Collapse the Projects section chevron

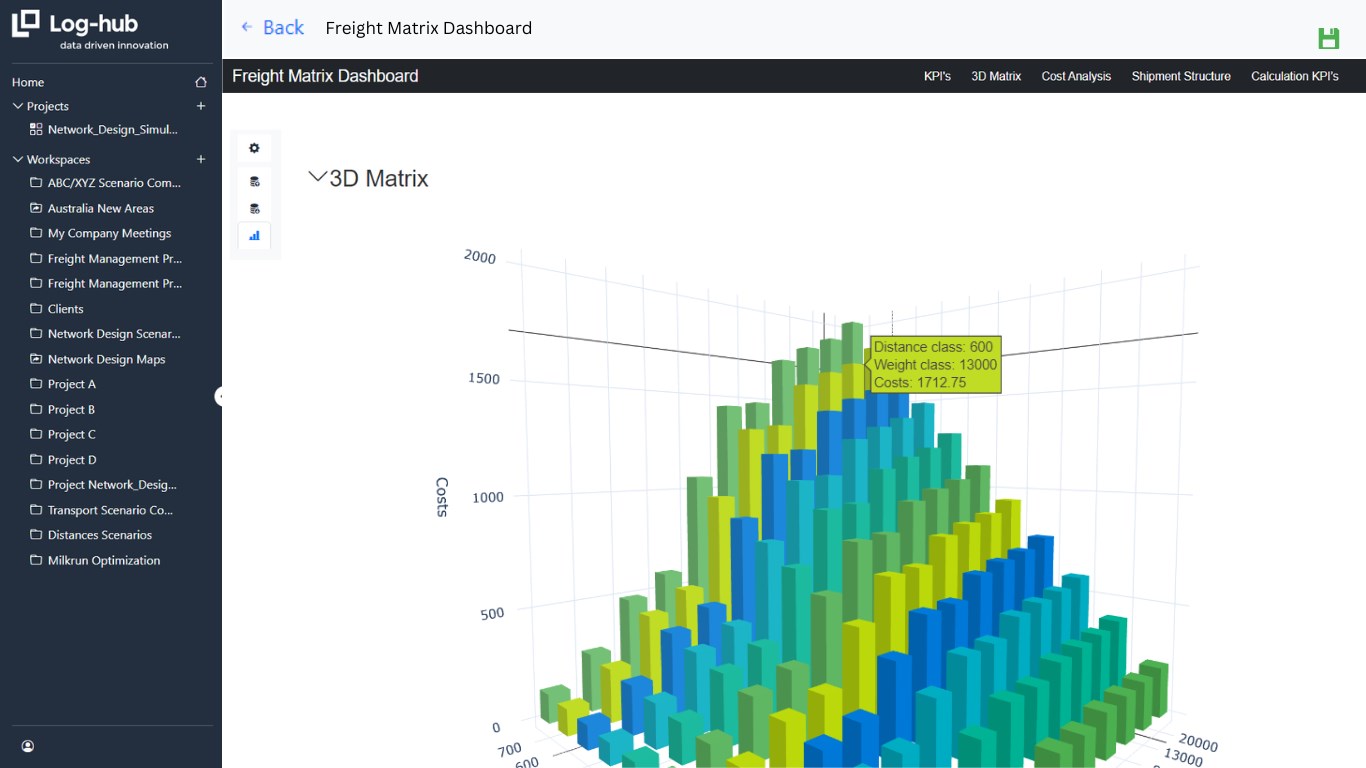(17, 106)
